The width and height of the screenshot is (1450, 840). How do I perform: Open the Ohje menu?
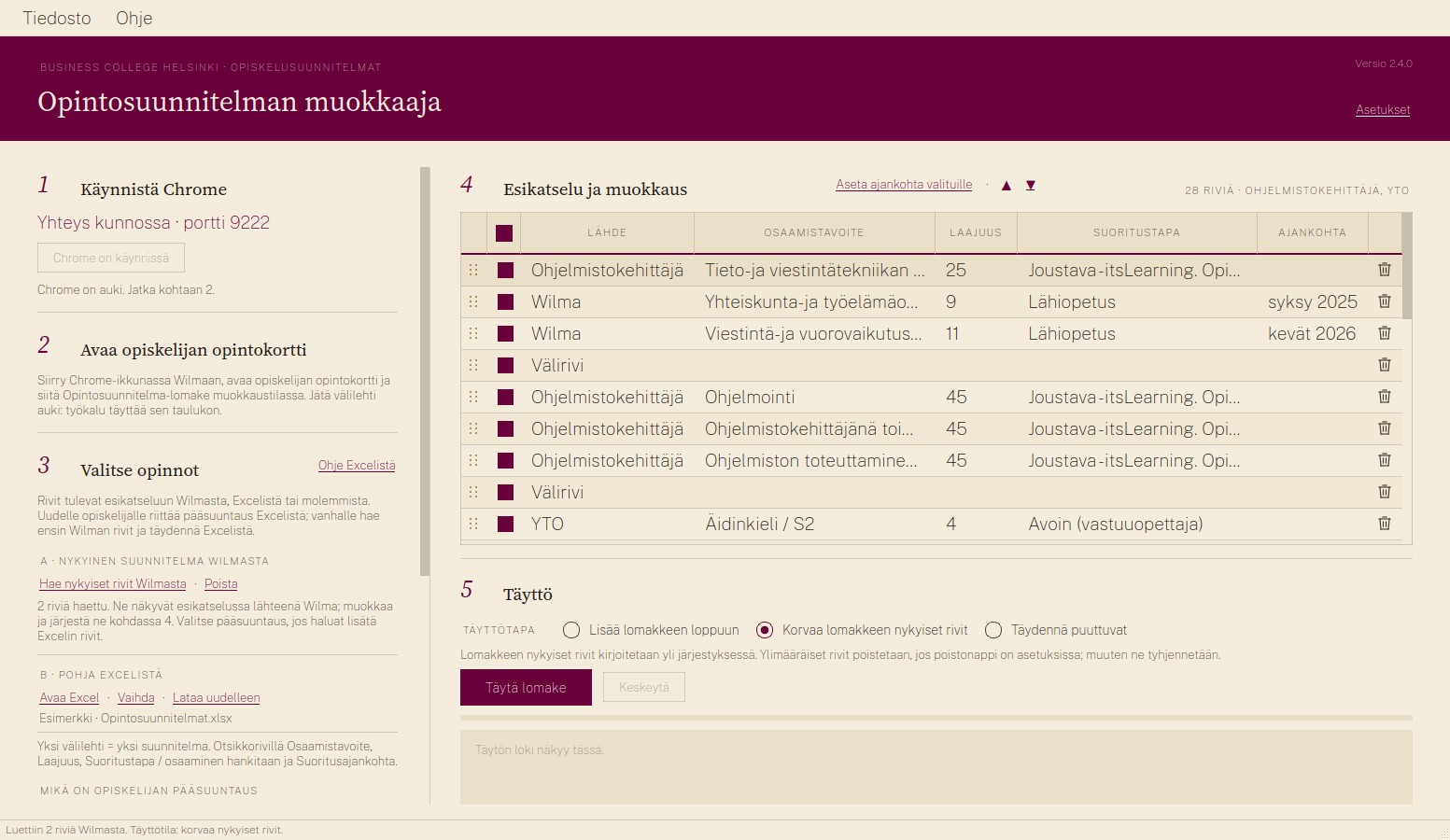134,18
